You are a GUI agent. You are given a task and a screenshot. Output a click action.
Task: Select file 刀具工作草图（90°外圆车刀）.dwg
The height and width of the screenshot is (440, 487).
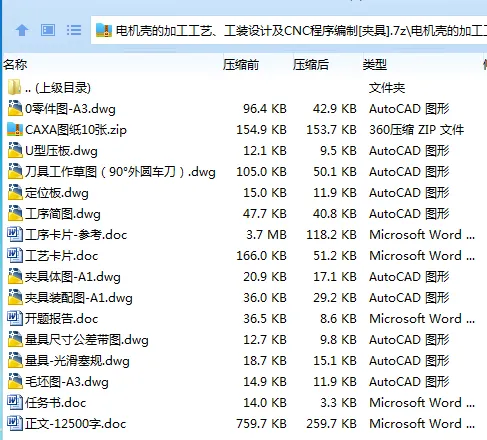point(120,172)
